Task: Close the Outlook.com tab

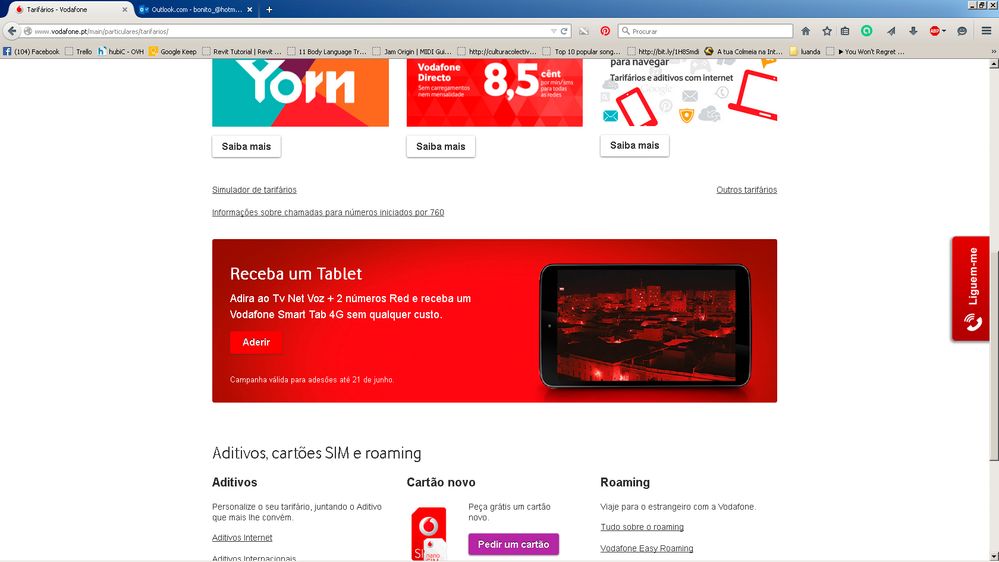Action: tap(250, 10)
